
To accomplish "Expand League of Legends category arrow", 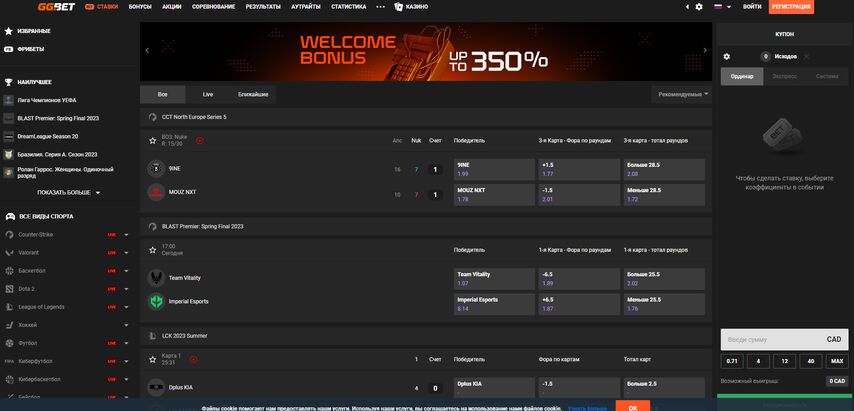I will [x=126, y=307].
